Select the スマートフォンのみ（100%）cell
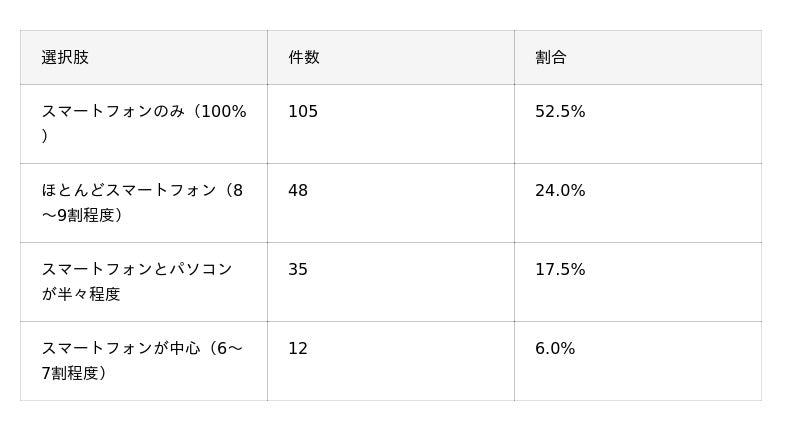The height and width of the screenshot is (431, 800). 144,124
